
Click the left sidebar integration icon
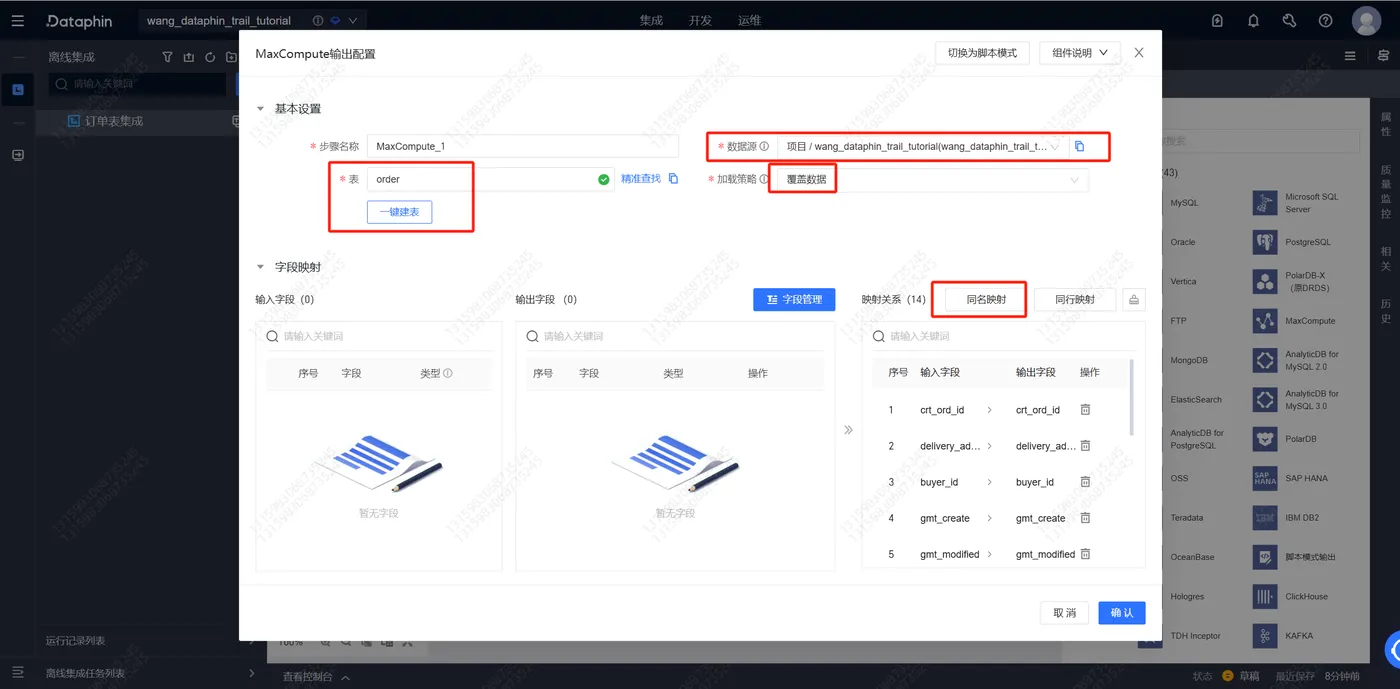[x=17, y=90]
